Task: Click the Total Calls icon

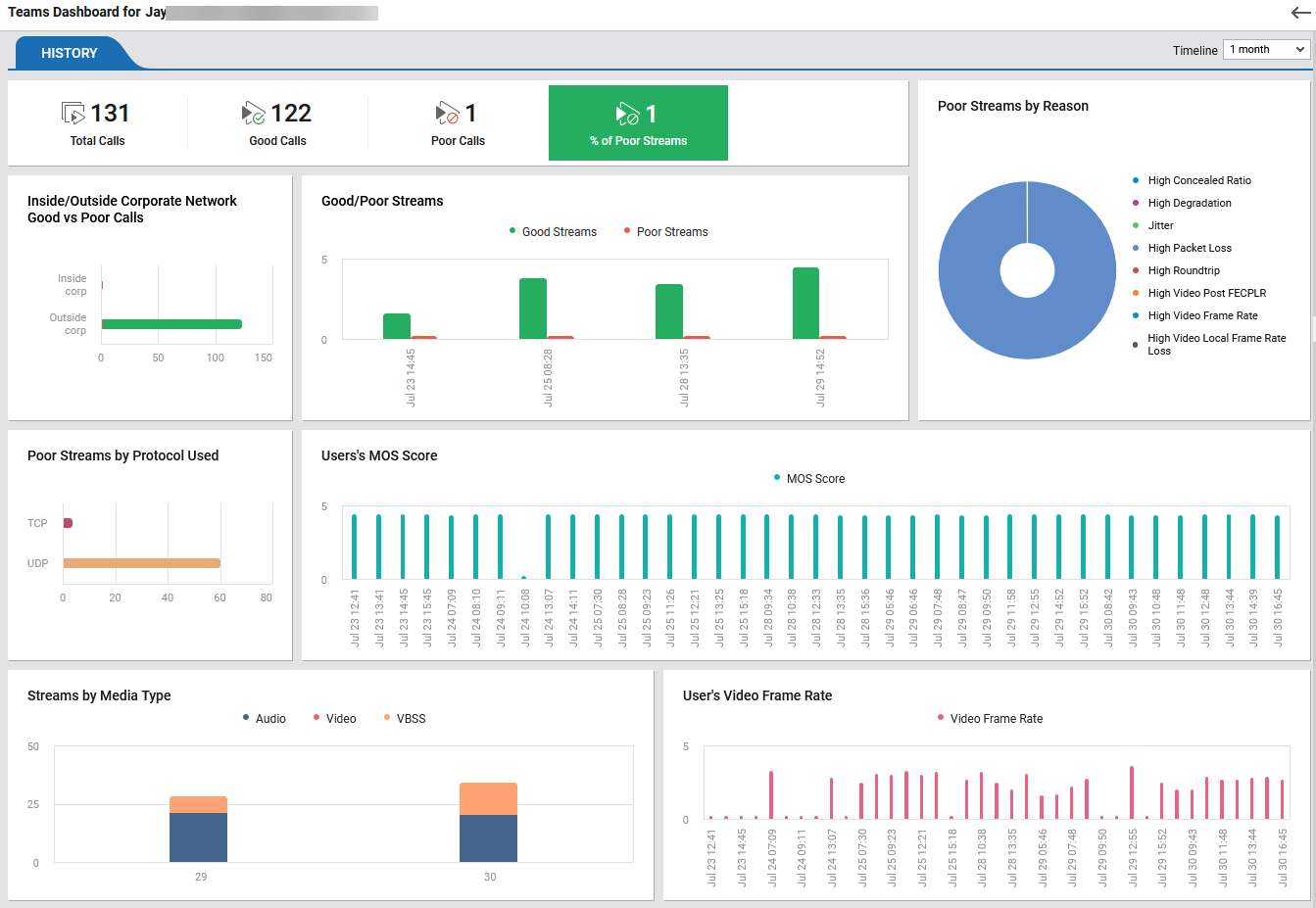Action: (x=73, y=112)
